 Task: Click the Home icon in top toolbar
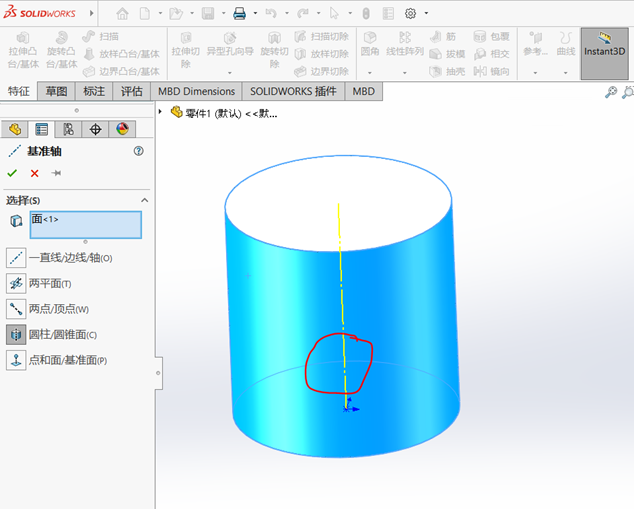point(122,14)
